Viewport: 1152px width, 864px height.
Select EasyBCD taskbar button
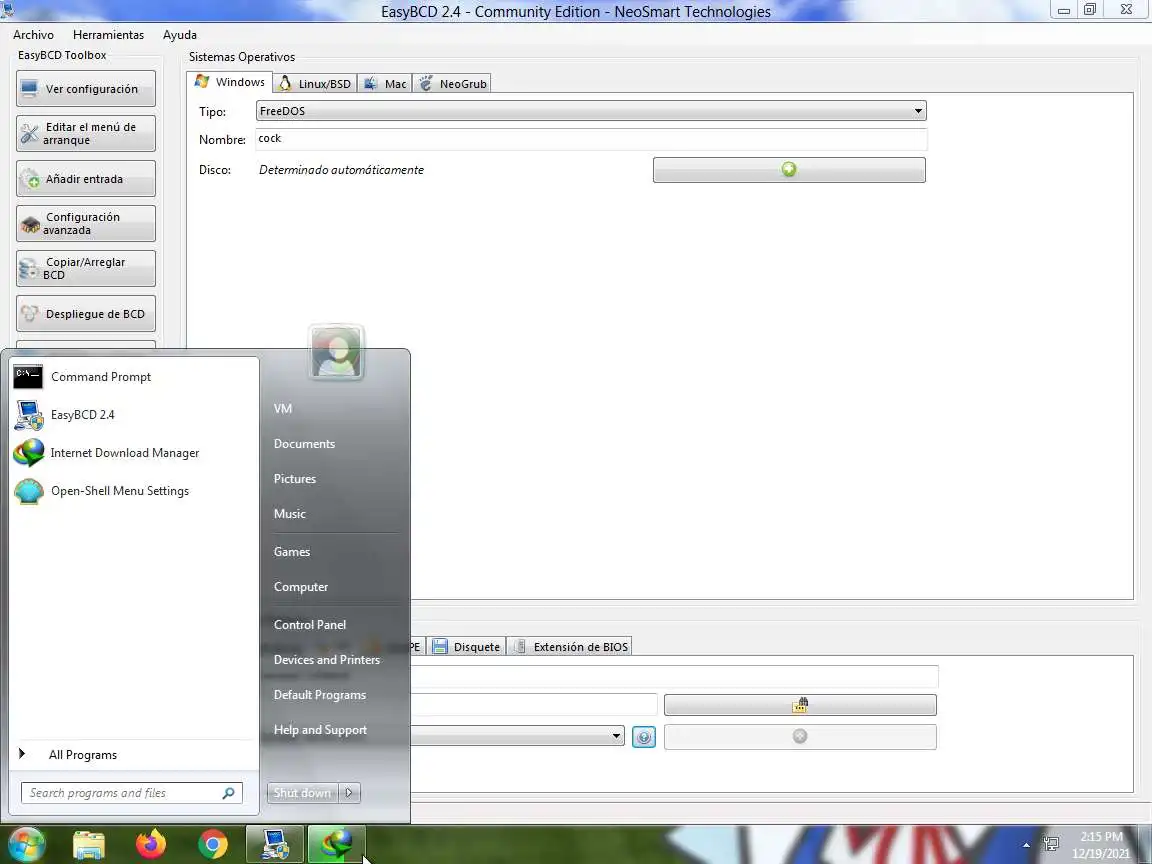pos(274,844)
